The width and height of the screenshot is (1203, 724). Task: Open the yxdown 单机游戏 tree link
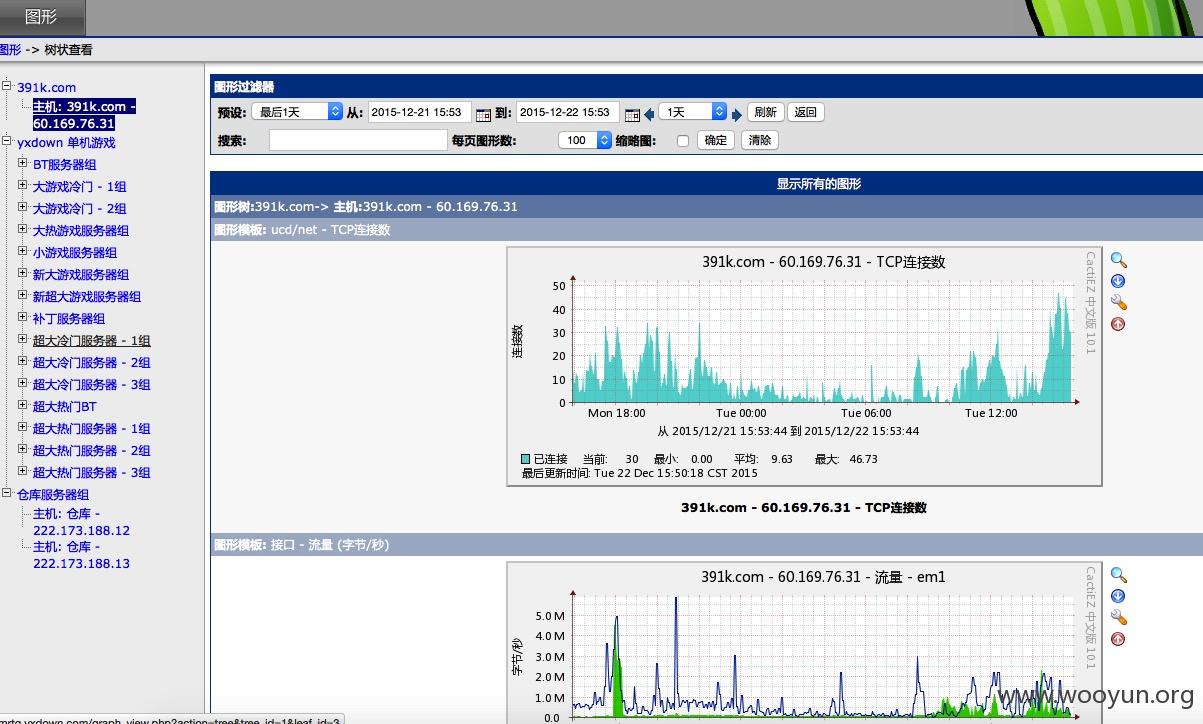66,142
